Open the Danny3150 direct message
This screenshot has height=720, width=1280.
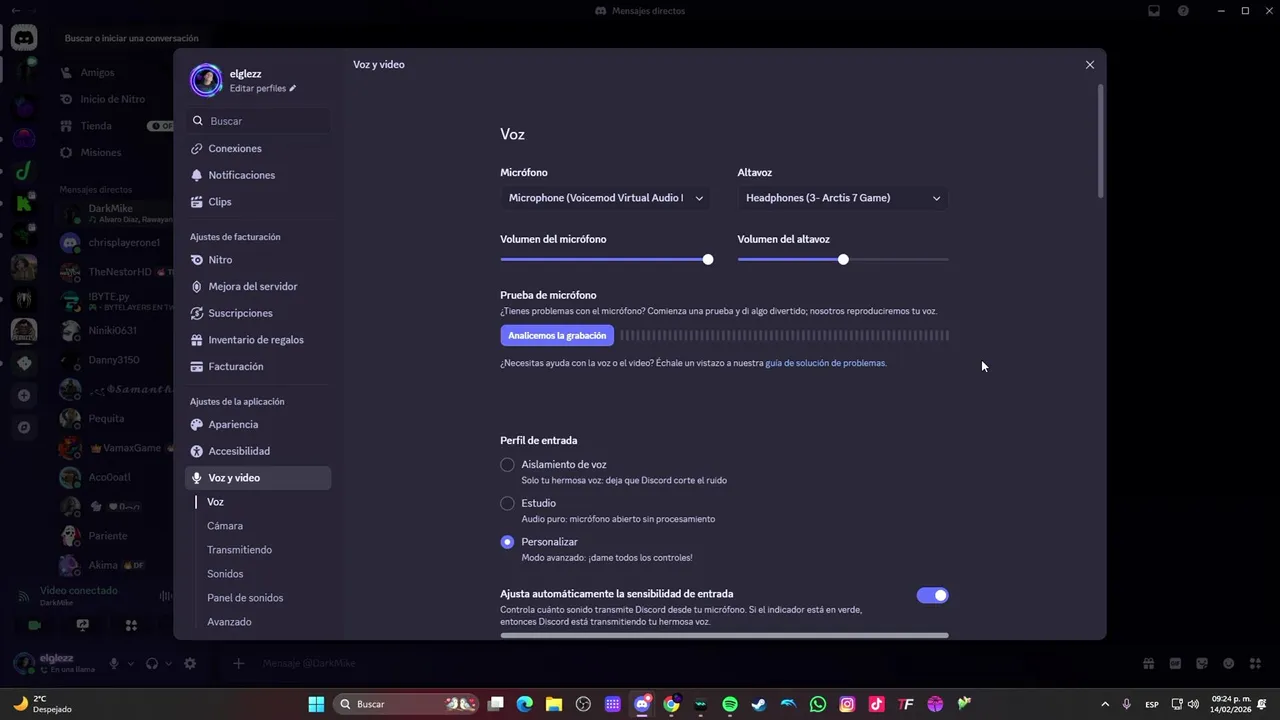(112, 360)
